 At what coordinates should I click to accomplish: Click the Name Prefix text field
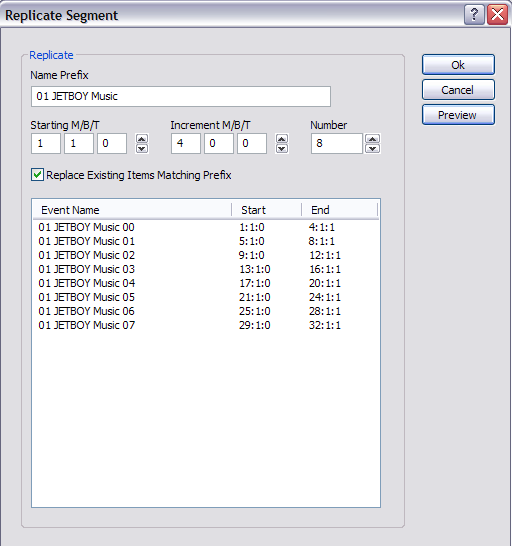click(181, 96)
